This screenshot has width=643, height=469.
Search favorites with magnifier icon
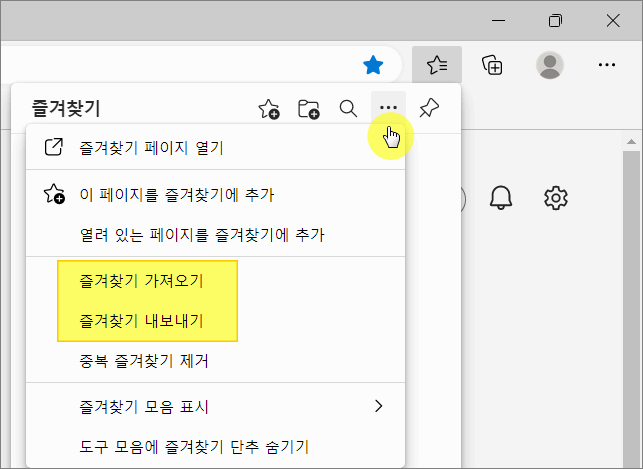tap(348, 109)
